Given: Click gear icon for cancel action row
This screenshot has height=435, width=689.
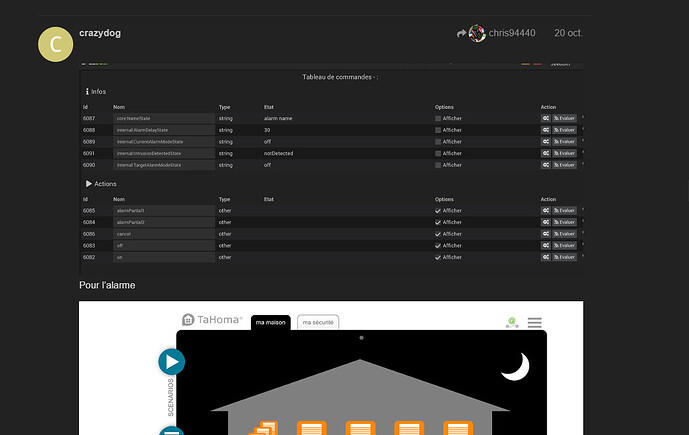Looking at the screenshot, I should [545, 234].
